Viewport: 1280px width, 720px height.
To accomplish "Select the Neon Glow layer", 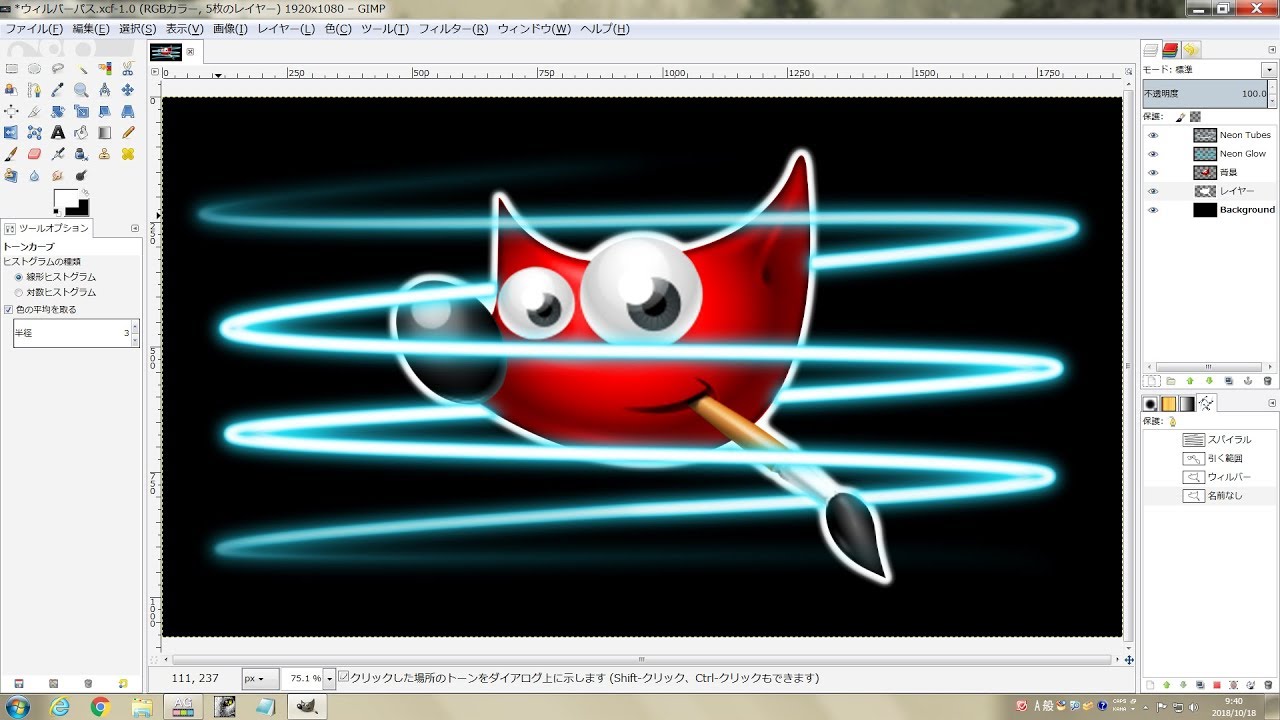I will 1210,154.
